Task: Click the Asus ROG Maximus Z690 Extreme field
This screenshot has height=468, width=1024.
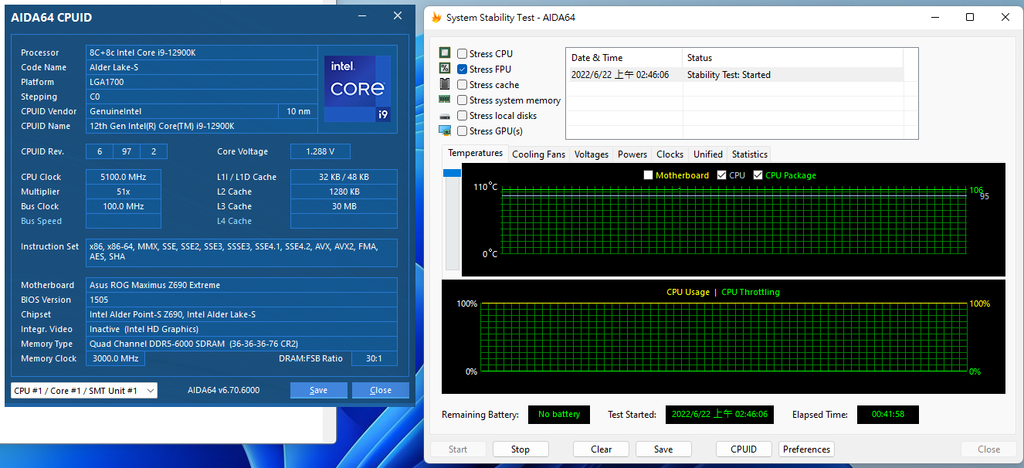Action: pyautogui.click(x=242, y=285)
